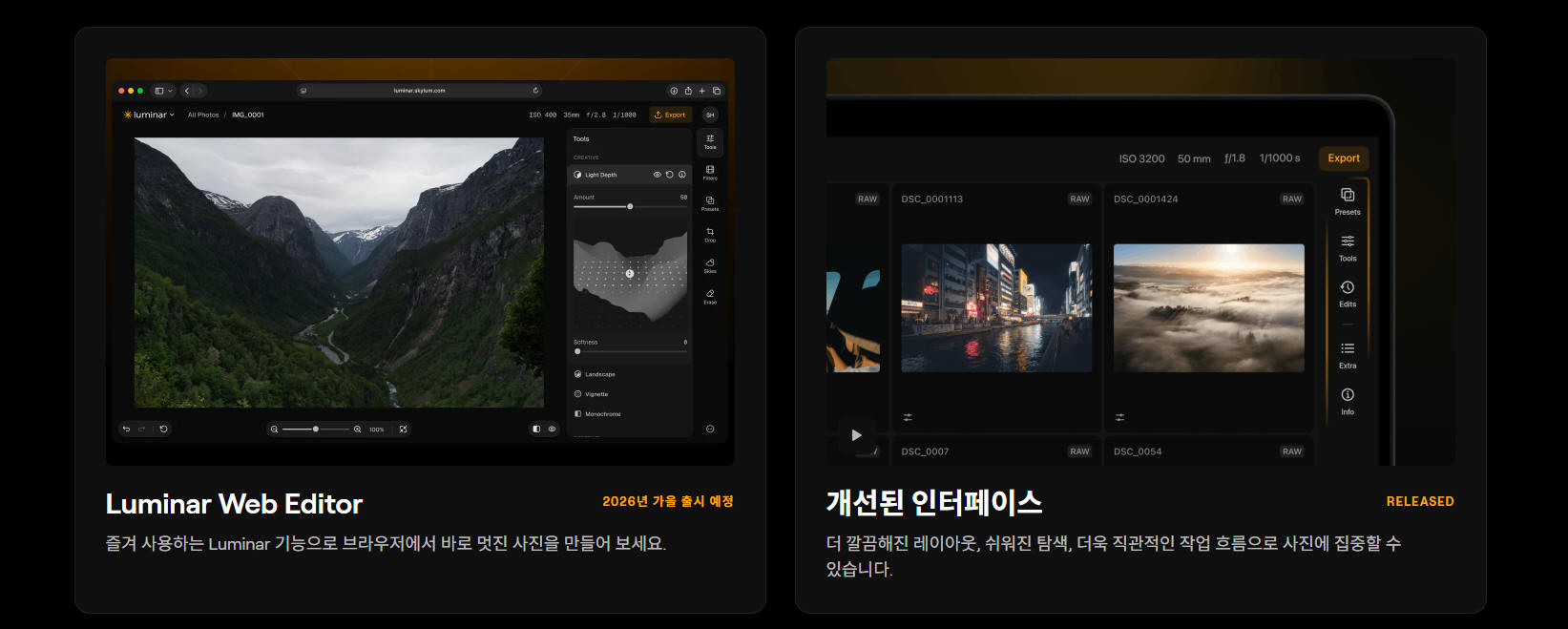Viewport: 1568px width, 629px height.
Task: Select the Osaka night canal thumbnail DSC_0001113
Action: [x=996, y=307]
